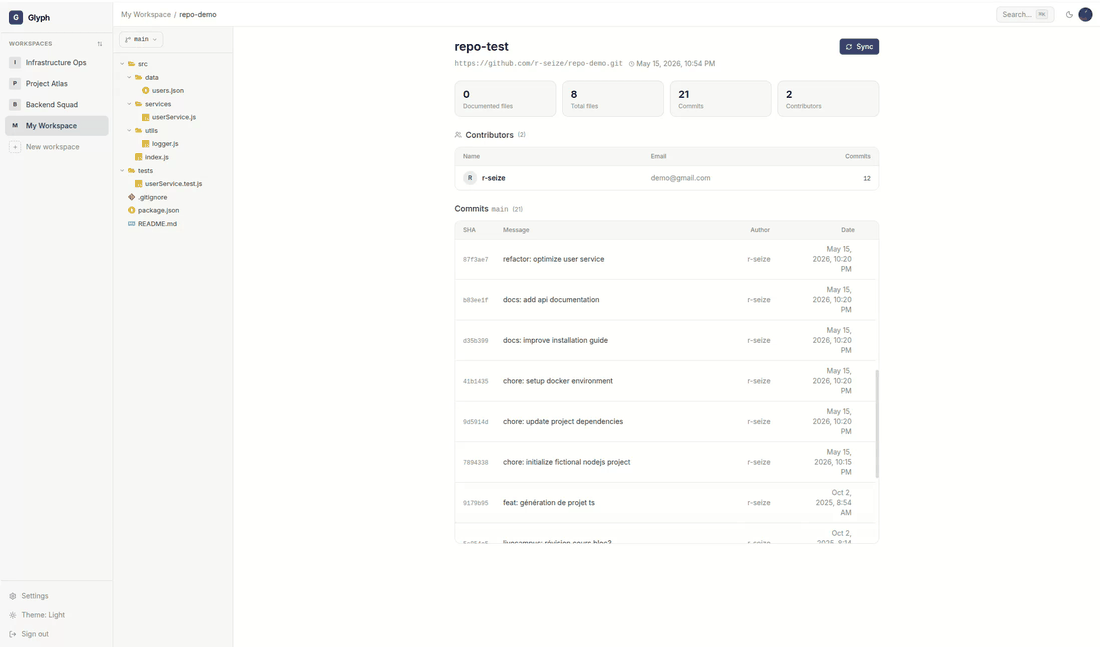Click the Backend Squad letter badge
The image size is (1100, 647).
(15, 105)
